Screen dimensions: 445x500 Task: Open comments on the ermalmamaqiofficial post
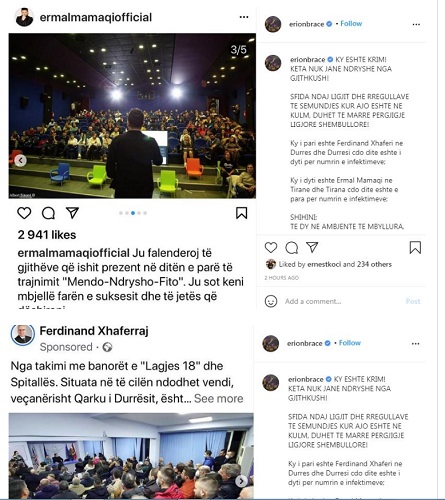(x=48, y=213)
